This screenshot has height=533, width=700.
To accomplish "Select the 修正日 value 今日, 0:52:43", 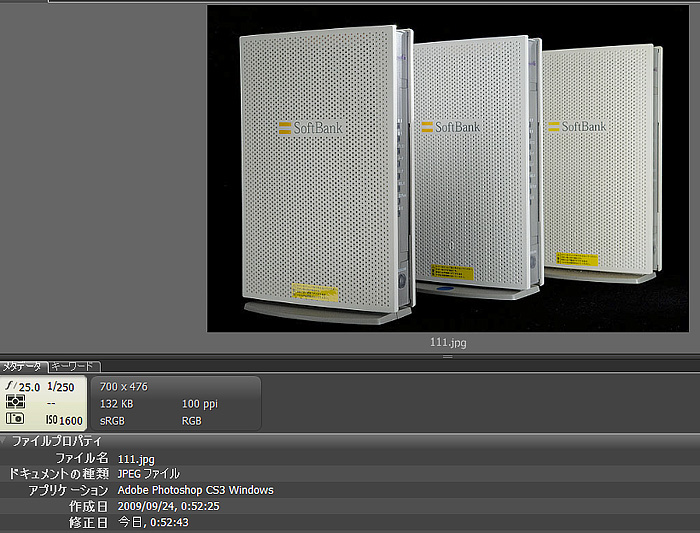I will pyautogui.click(x=153, y=522).
